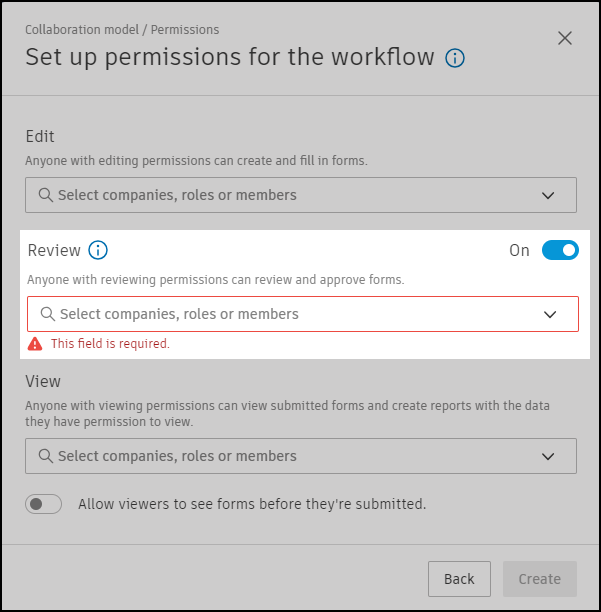The image size is (601, 612).
Task: Click the red warning icon below Review
Action: (36, 344)
